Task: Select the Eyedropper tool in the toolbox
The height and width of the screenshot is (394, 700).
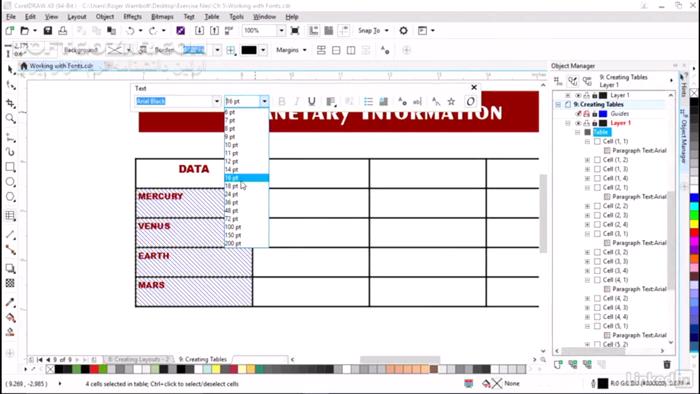Action: [x=11, y=303]
